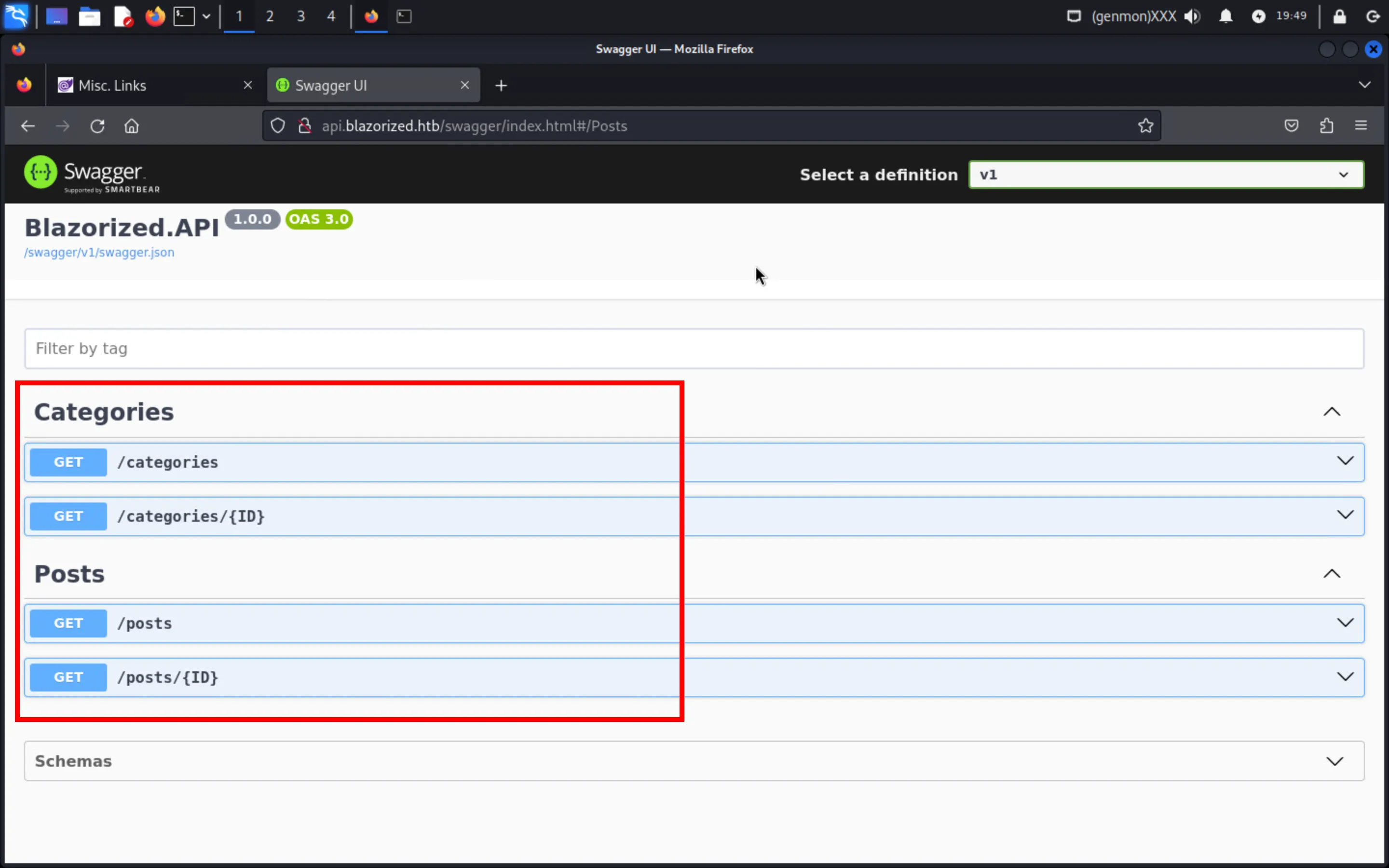The image size is (1389, 868).
Task: Open the v1 definition dropdown
Action: coord(1166,175)
